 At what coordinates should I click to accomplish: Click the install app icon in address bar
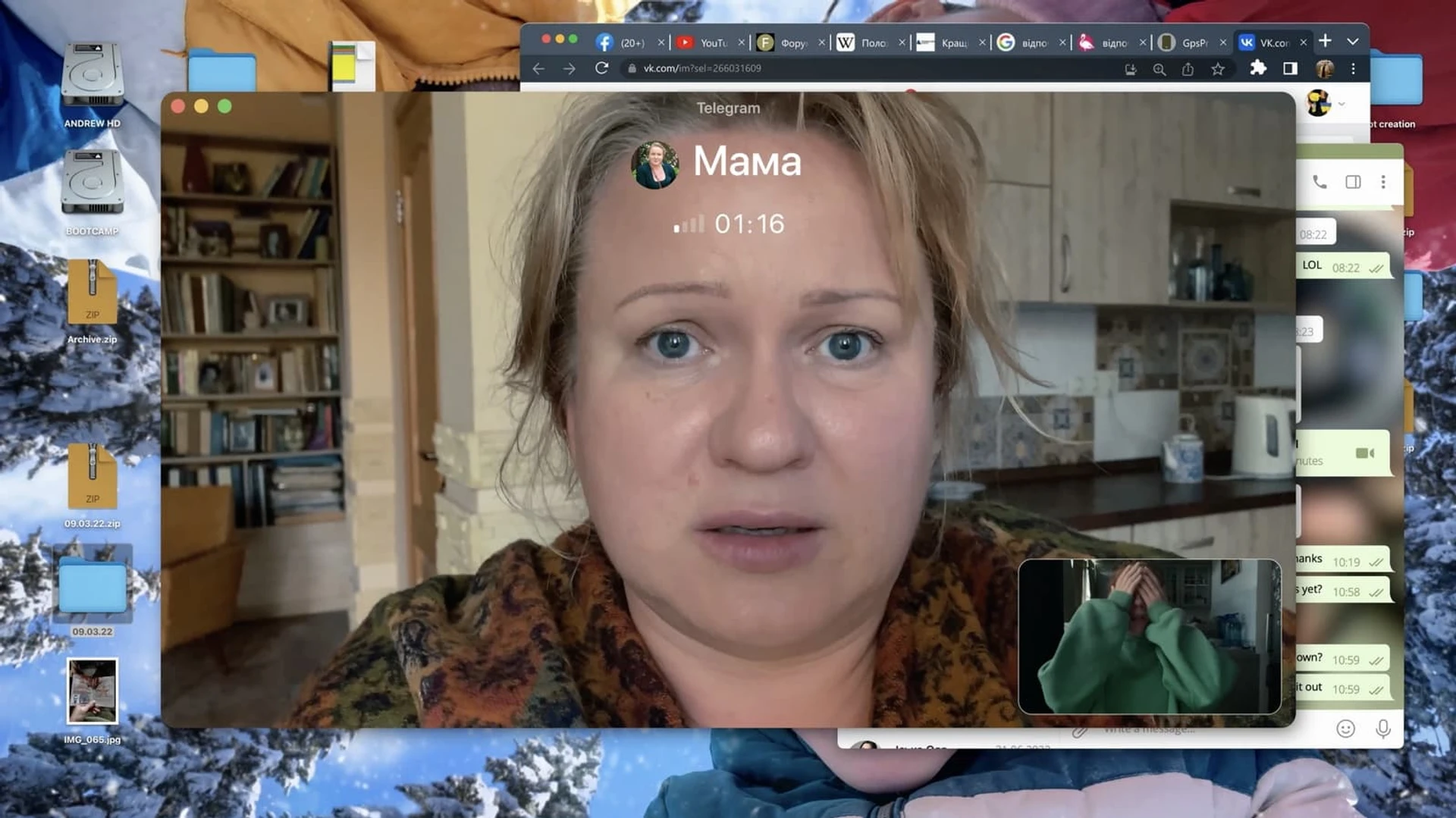[1130, 69]
